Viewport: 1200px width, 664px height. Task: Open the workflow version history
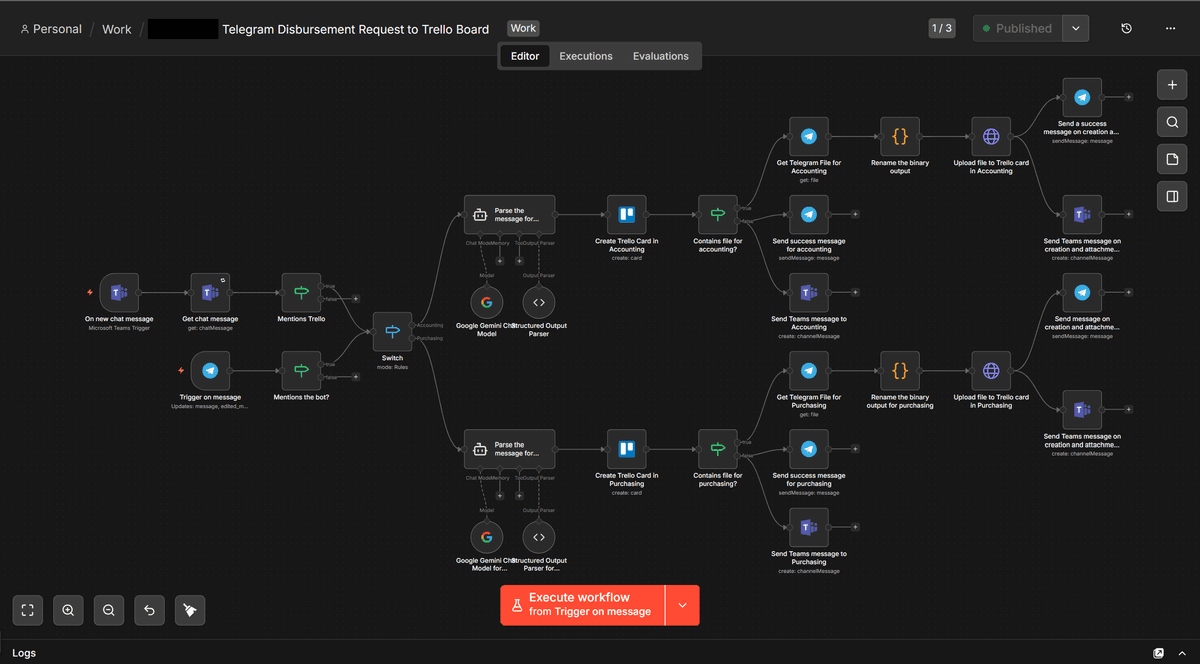pyautogui.click(x=1126, y=28)
